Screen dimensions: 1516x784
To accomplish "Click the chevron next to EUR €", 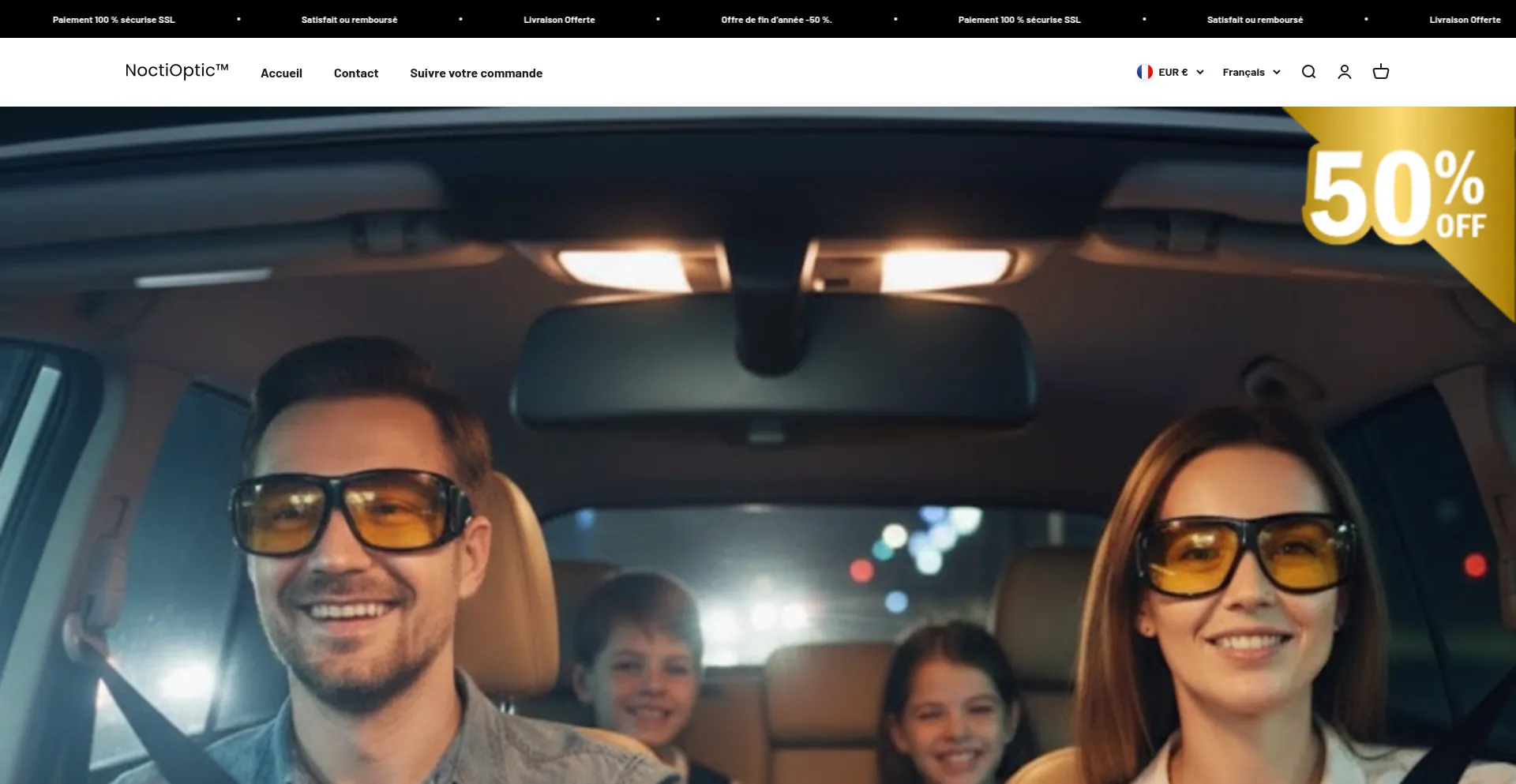I will 1201,72.
